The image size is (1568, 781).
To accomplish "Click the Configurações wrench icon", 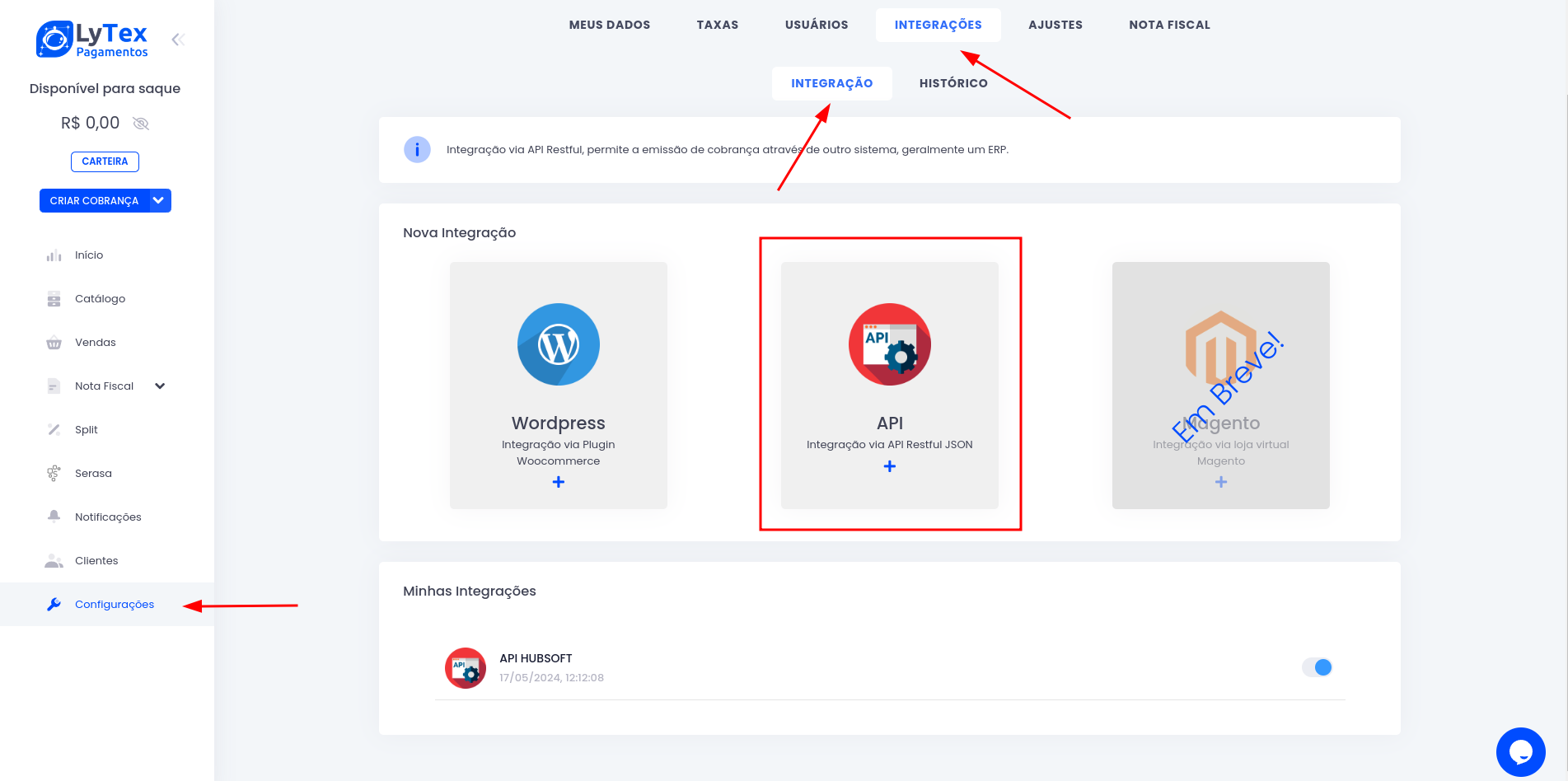I will pyautogui.click(x=54, y=605).
